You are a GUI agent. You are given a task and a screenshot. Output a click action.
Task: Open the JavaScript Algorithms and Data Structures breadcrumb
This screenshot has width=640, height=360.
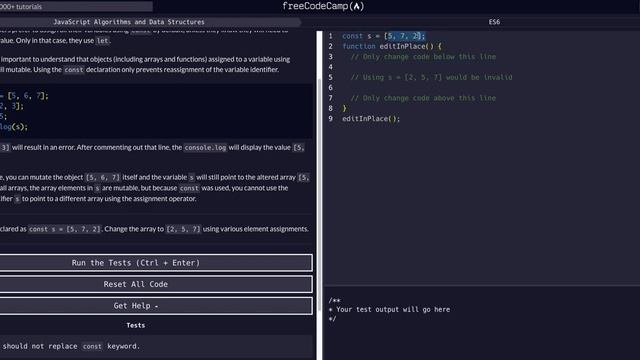pos(129,22)
